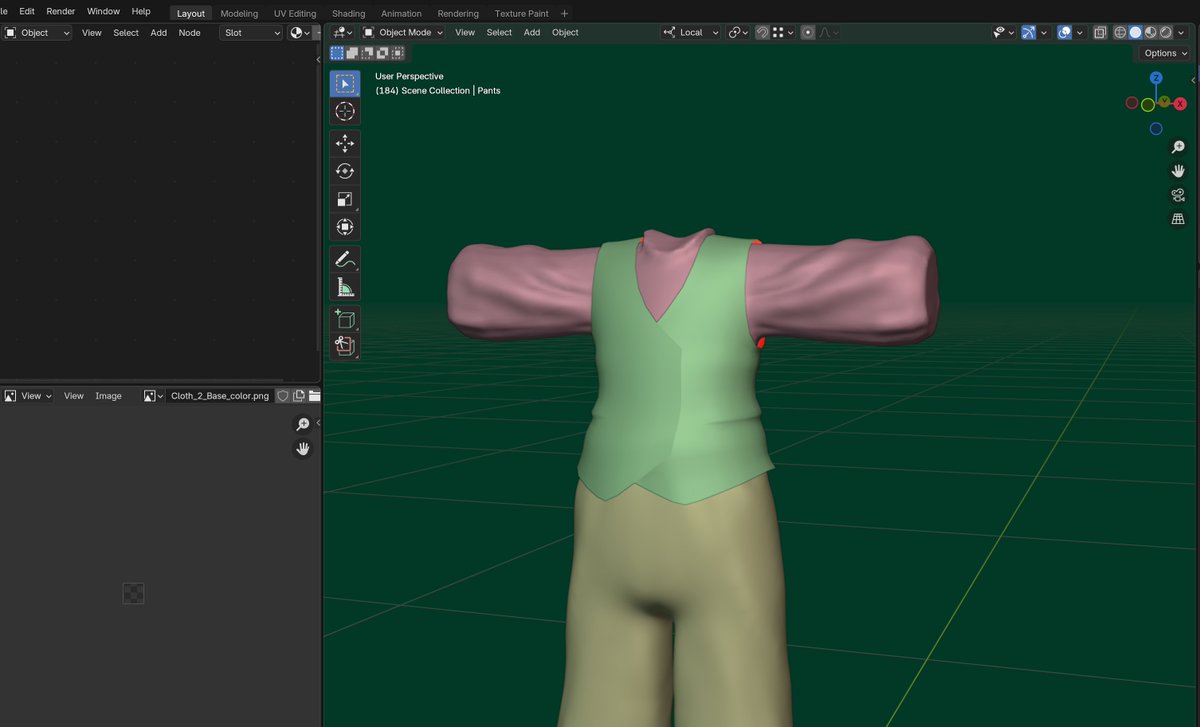
Task: Toggle proportional editing button
Action: click(809, 32)
